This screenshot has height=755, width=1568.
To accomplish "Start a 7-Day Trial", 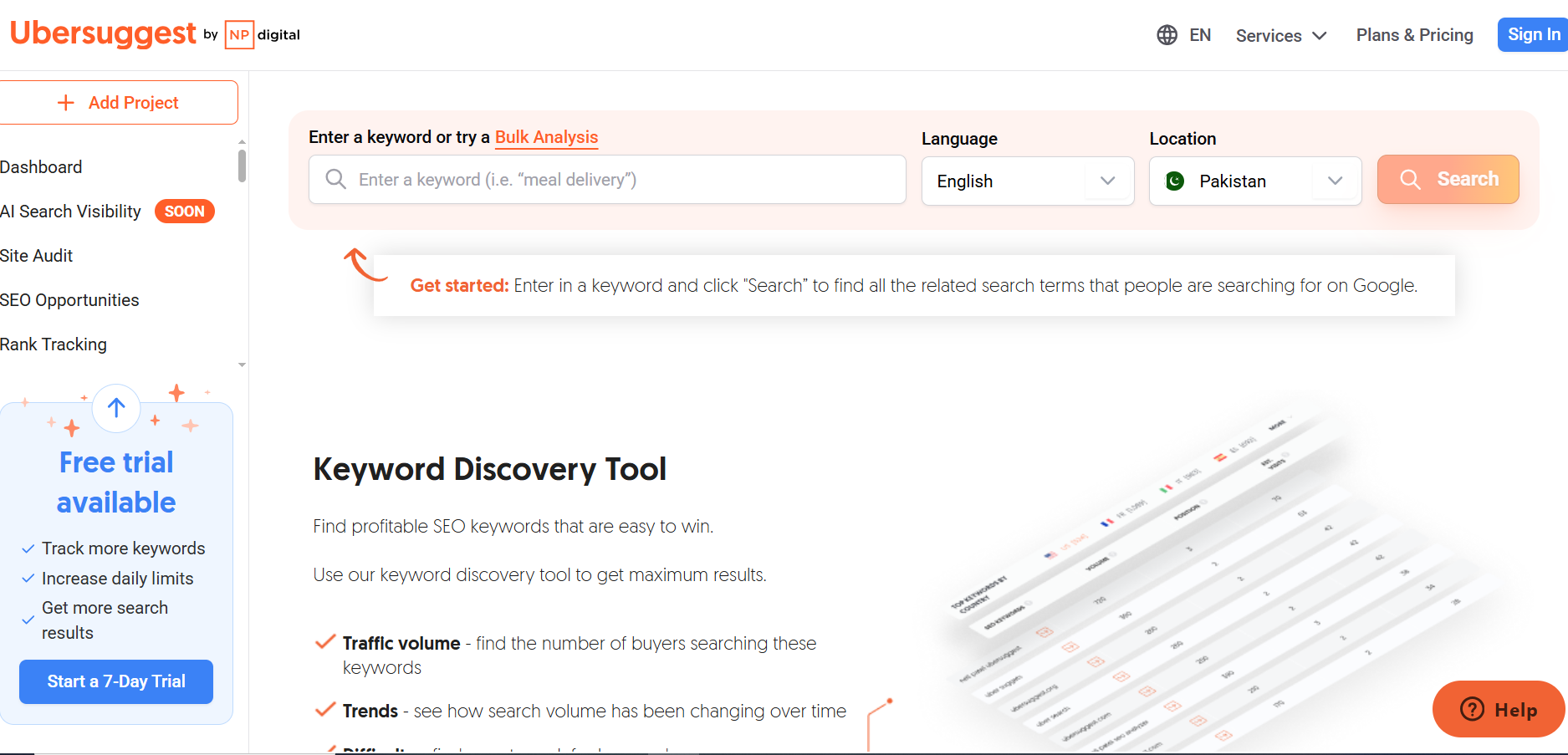I will pyautogui.click(x=116, y=681).
